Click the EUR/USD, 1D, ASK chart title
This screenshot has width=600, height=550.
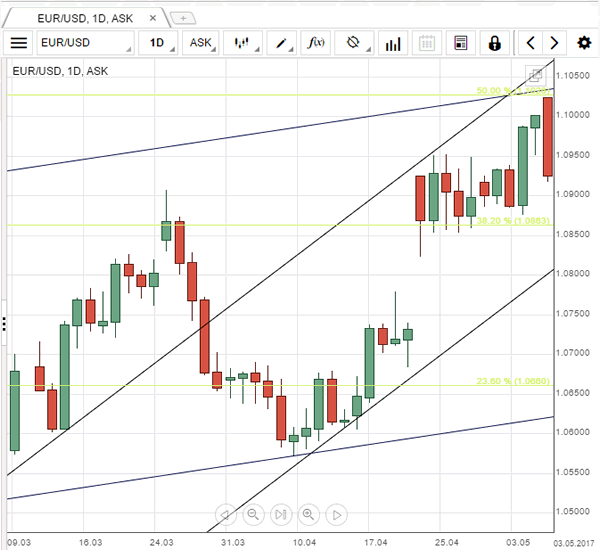pyautogui.click(x=60, y=71)
